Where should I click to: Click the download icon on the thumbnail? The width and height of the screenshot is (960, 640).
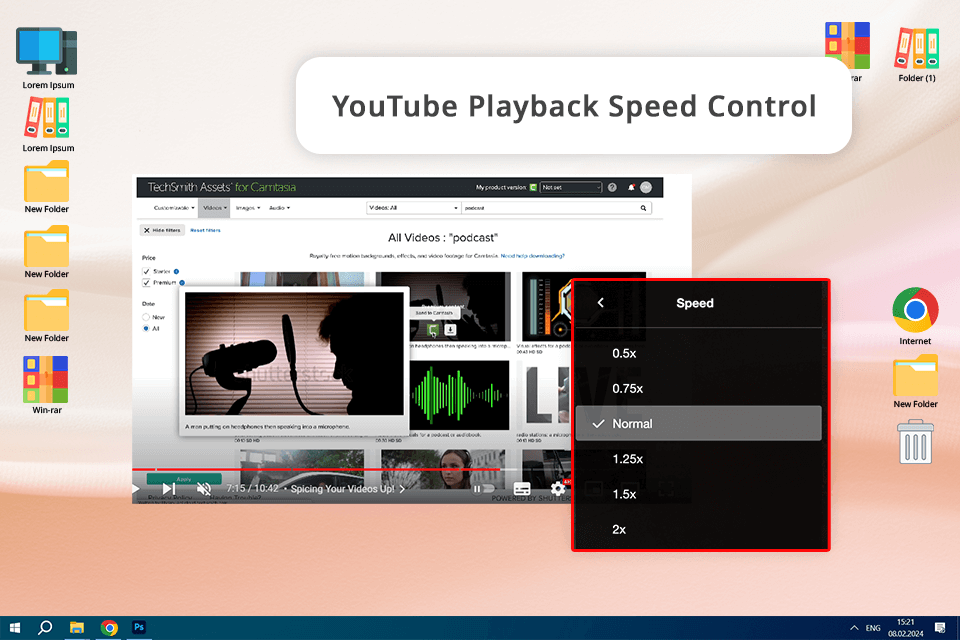pos(450,329)
